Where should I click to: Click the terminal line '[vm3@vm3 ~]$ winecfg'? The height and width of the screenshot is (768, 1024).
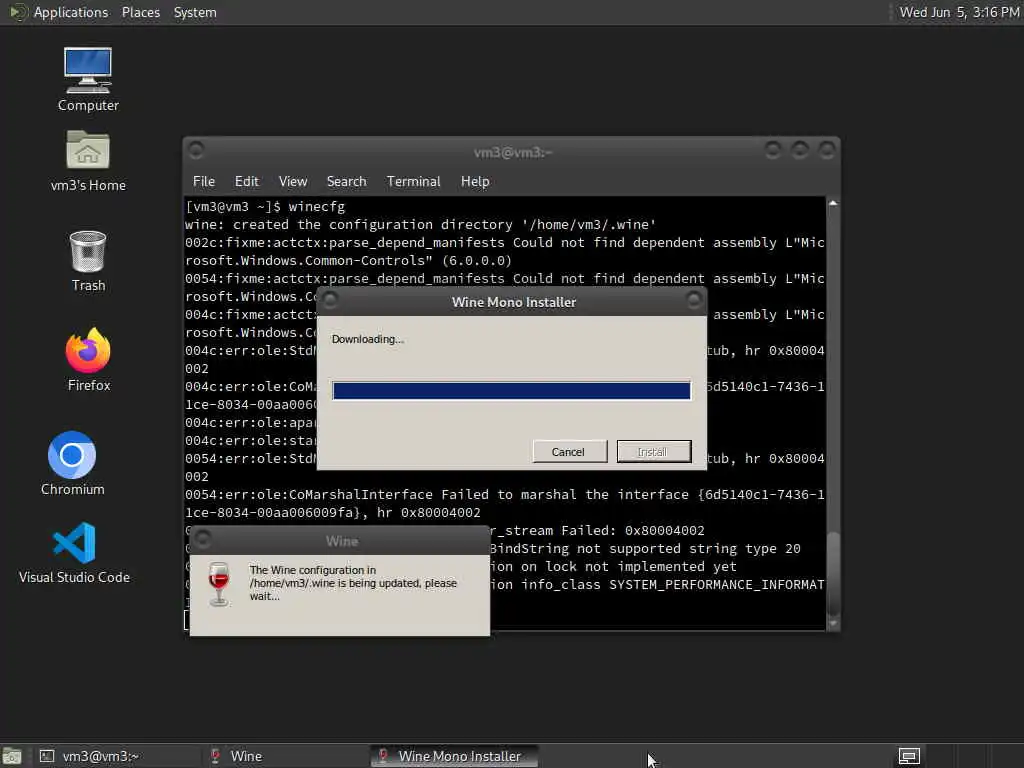point(264,206)
